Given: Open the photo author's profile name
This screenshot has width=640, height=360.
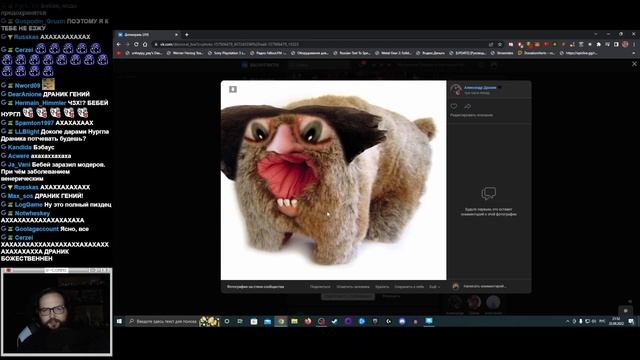Looking at the screenshot, I should pyautogui.click(x=480, y=87).
